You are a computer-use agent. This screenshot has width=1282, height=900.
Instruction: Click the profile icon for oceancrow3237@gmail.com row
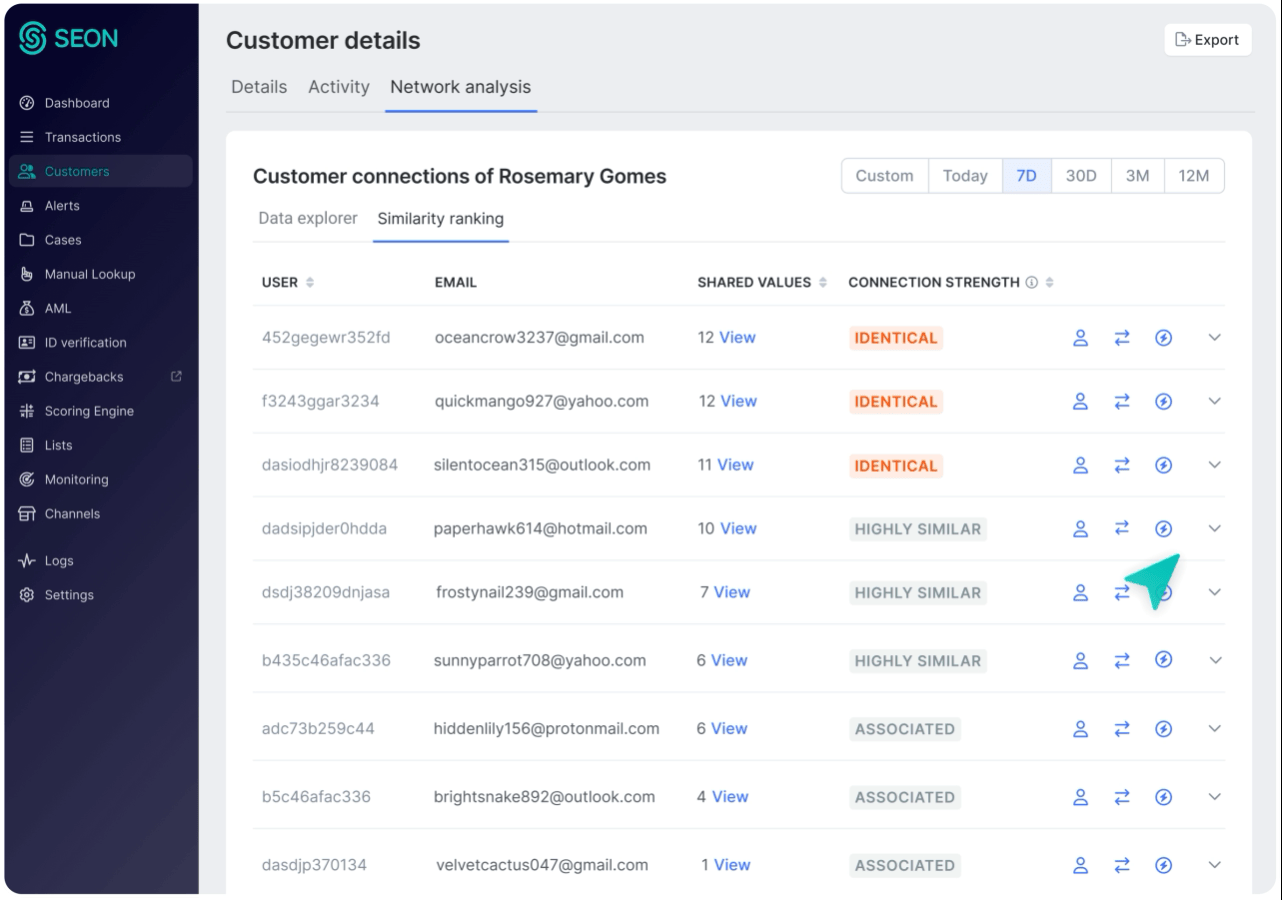point(1080,338)
